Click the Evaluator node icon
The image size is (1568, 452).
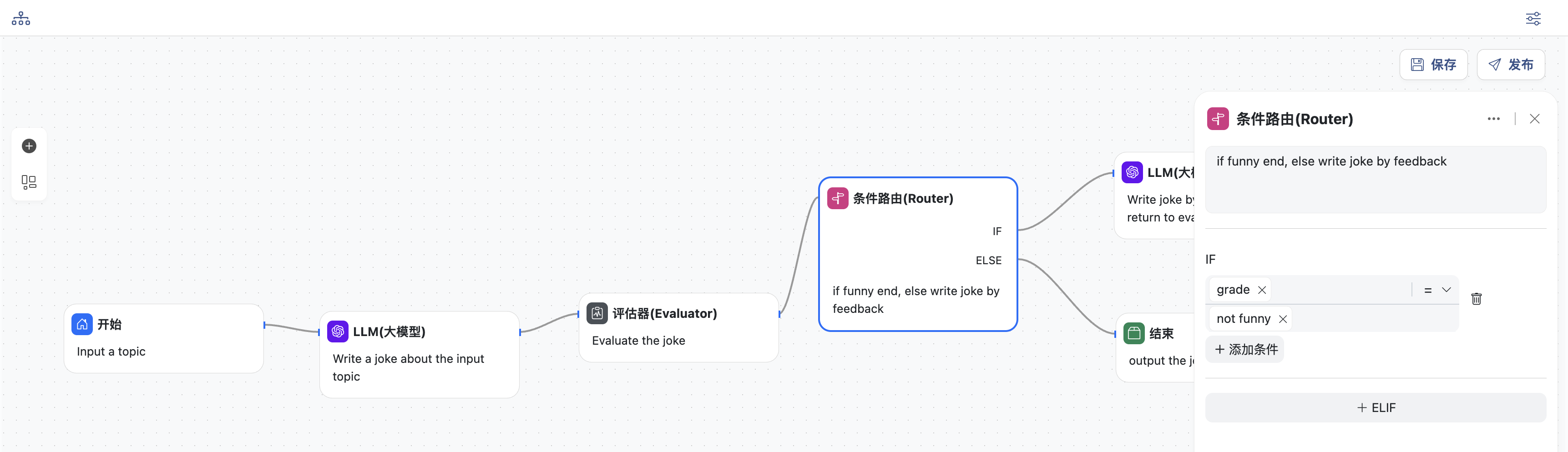[597, 313]
